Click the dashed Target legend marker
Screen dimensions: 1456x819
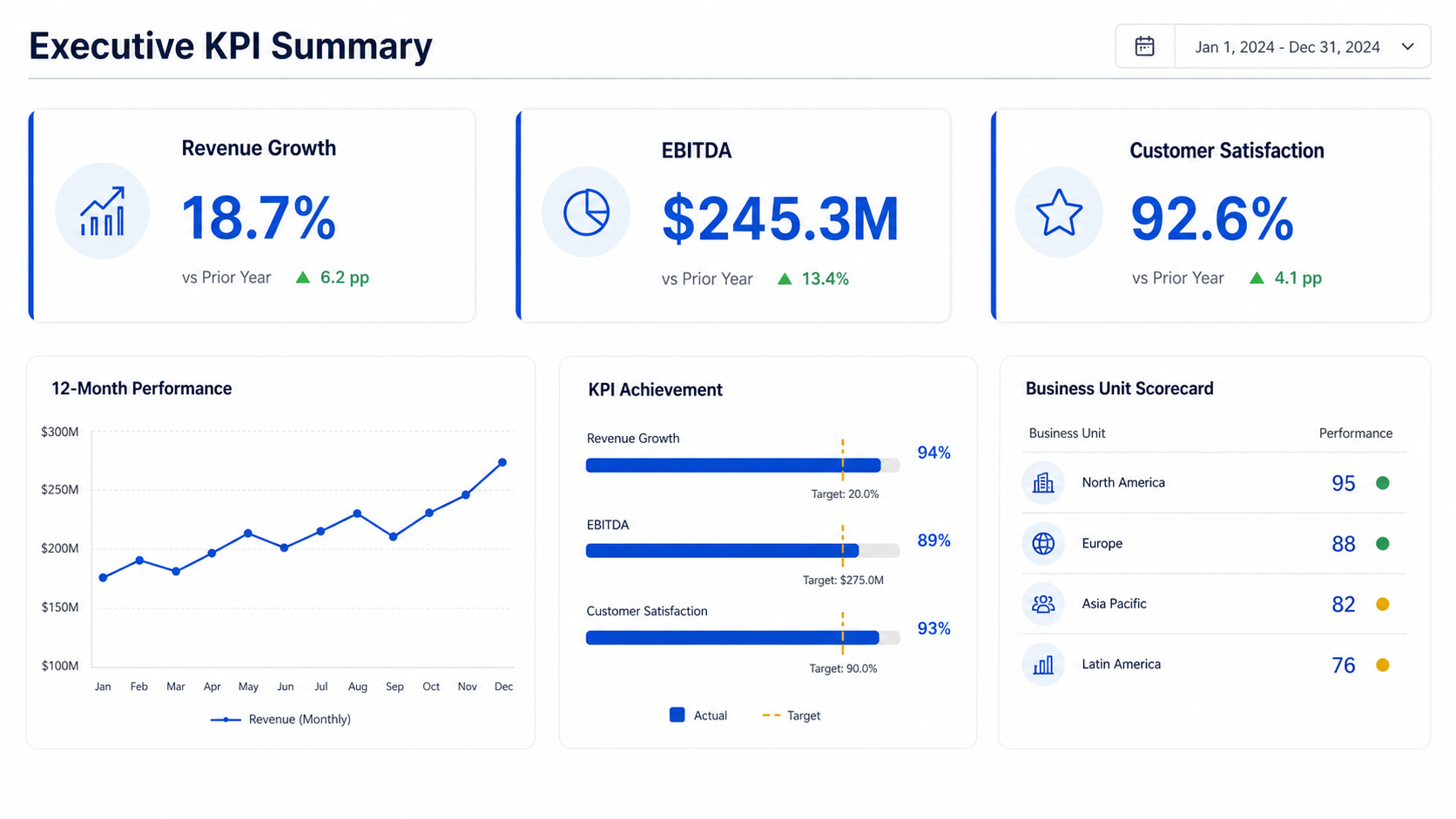771,715
